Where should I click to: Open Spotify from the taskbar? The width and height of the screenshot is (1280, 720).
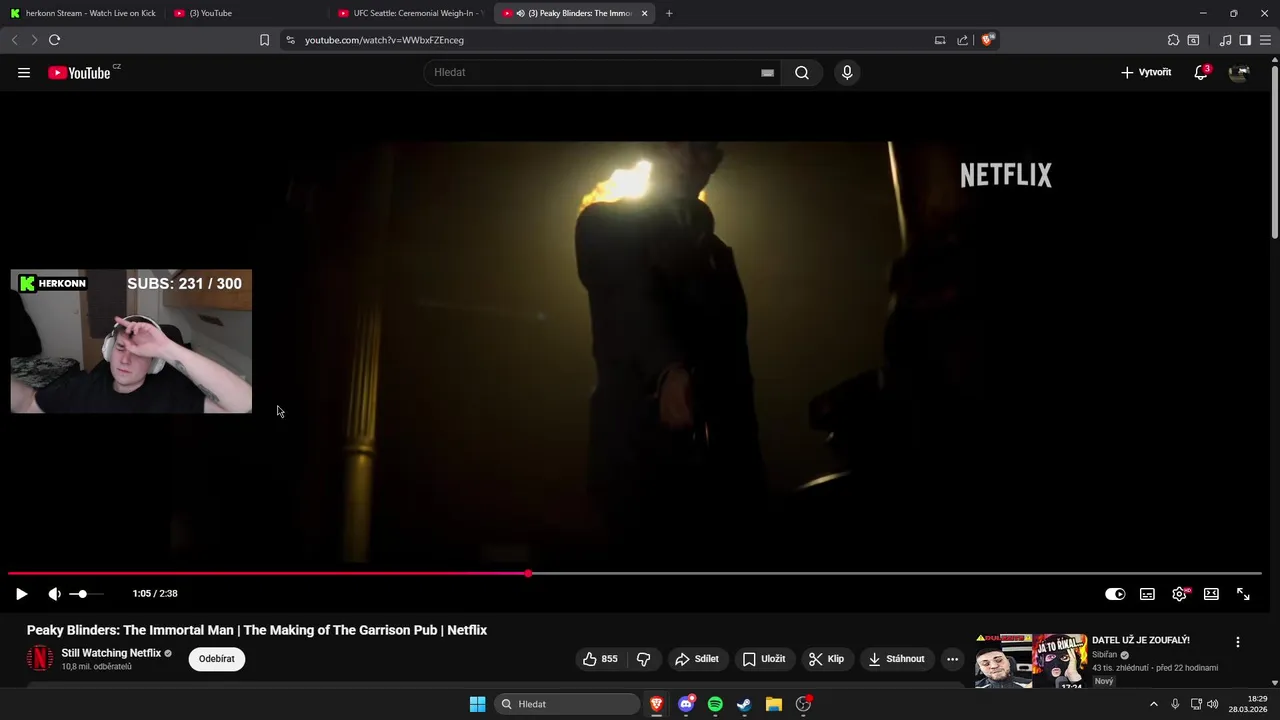[x=715, y=704]
